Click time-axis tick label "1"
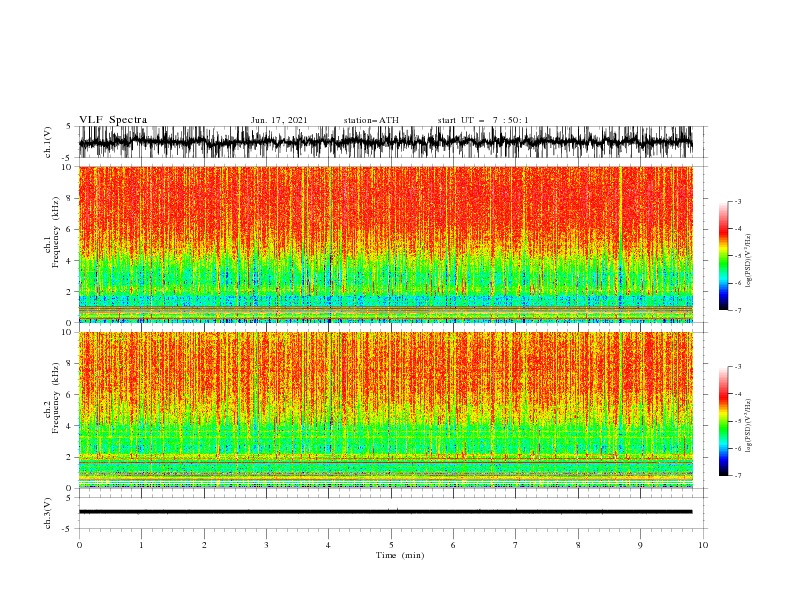The width and height of the screenshot is (792, 612). (x=141, y=545)
